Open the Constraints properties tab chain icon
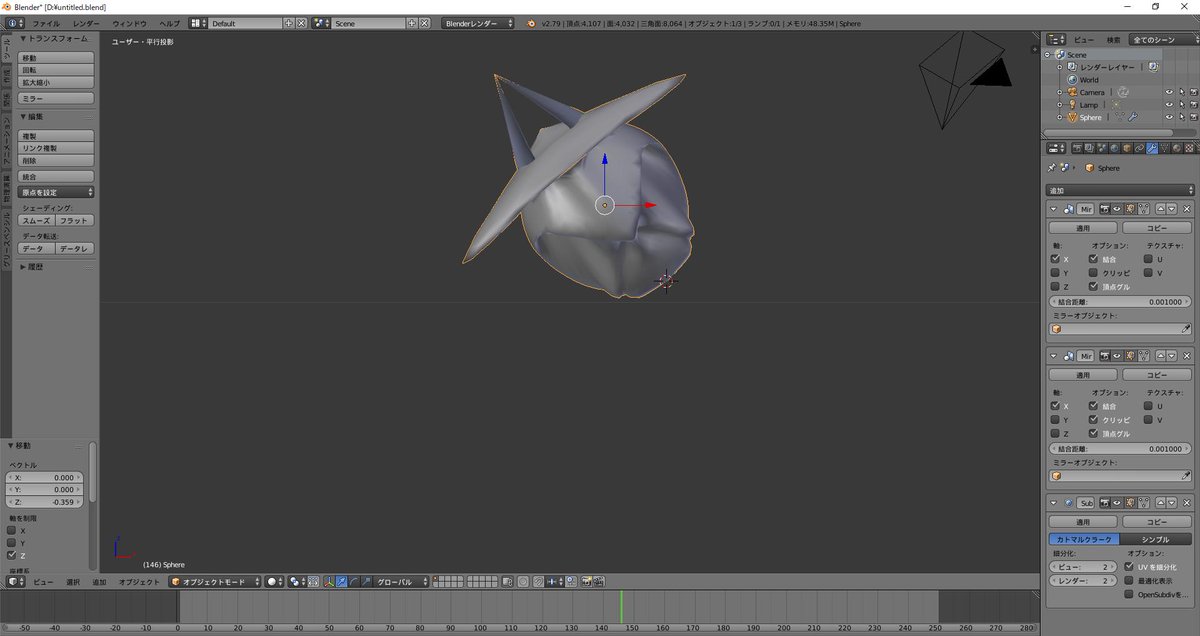The height and width of the screenshot is (636, 1200). point(1139,148)
